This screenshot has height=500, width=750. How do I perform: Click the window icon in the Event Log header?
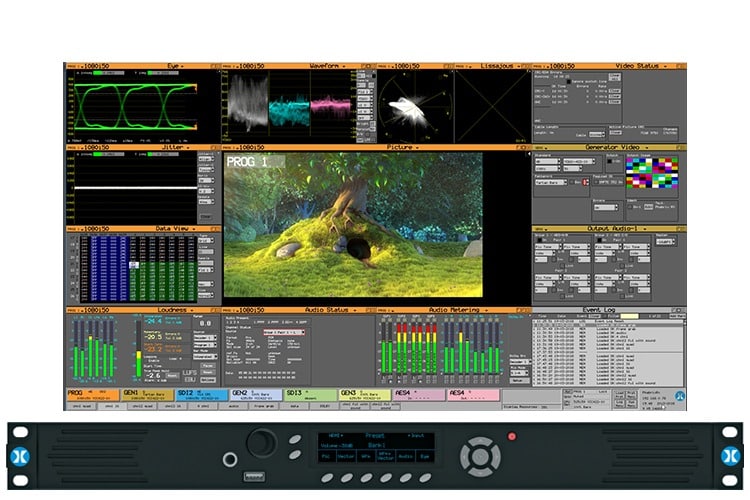tap(677, 310)
